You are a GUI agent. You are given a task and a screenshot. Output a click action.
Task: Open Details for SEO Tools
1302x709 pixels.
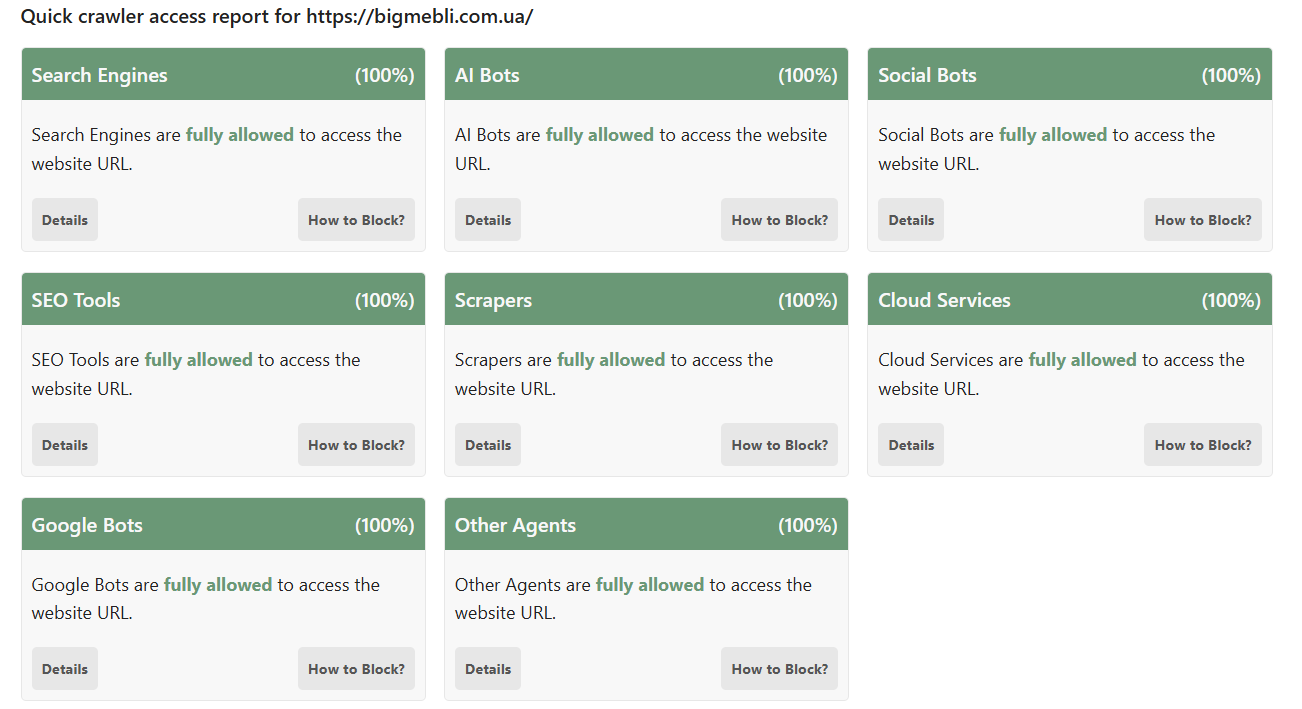point(65,445)
